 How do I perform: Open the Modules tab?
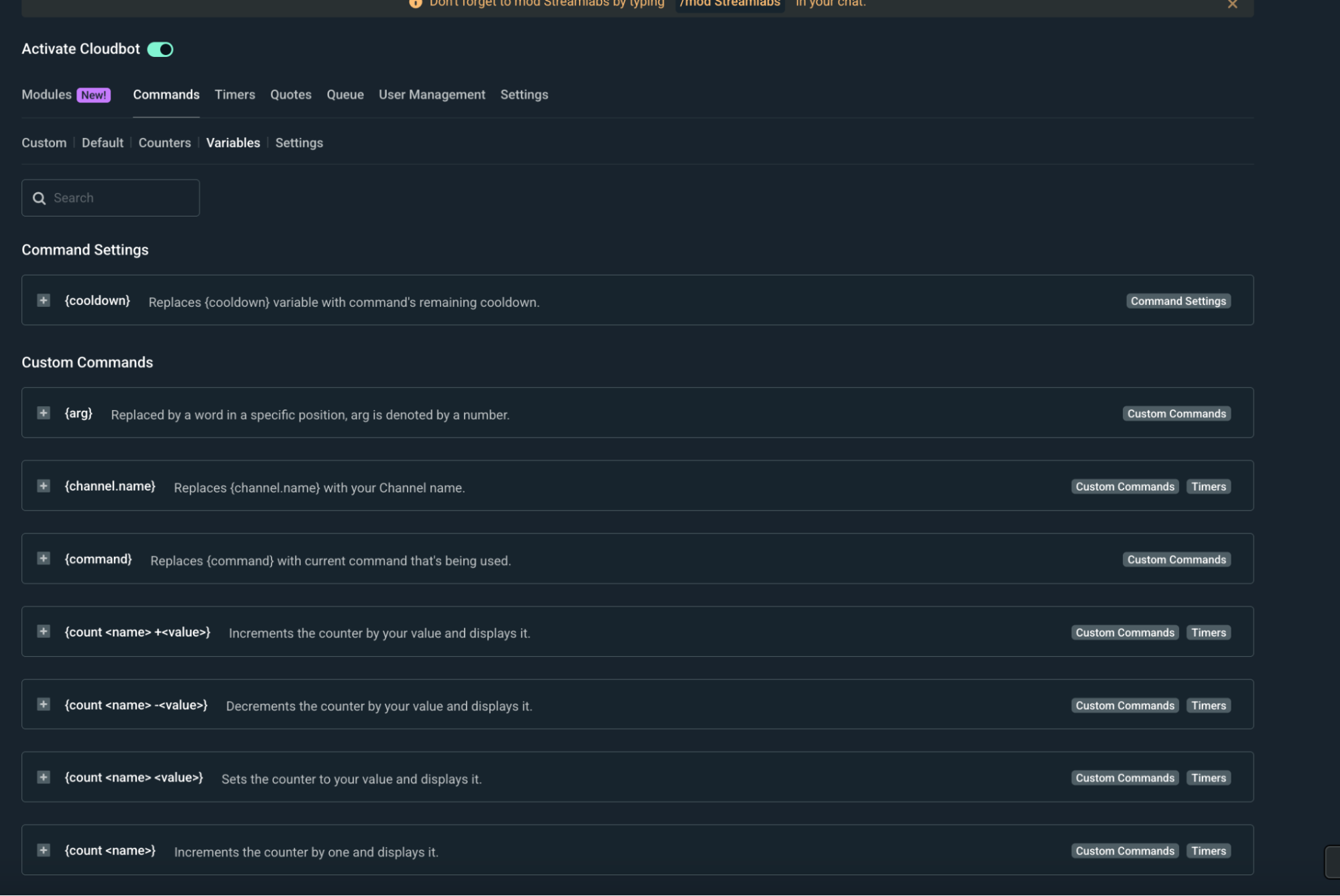click(46, 94)
